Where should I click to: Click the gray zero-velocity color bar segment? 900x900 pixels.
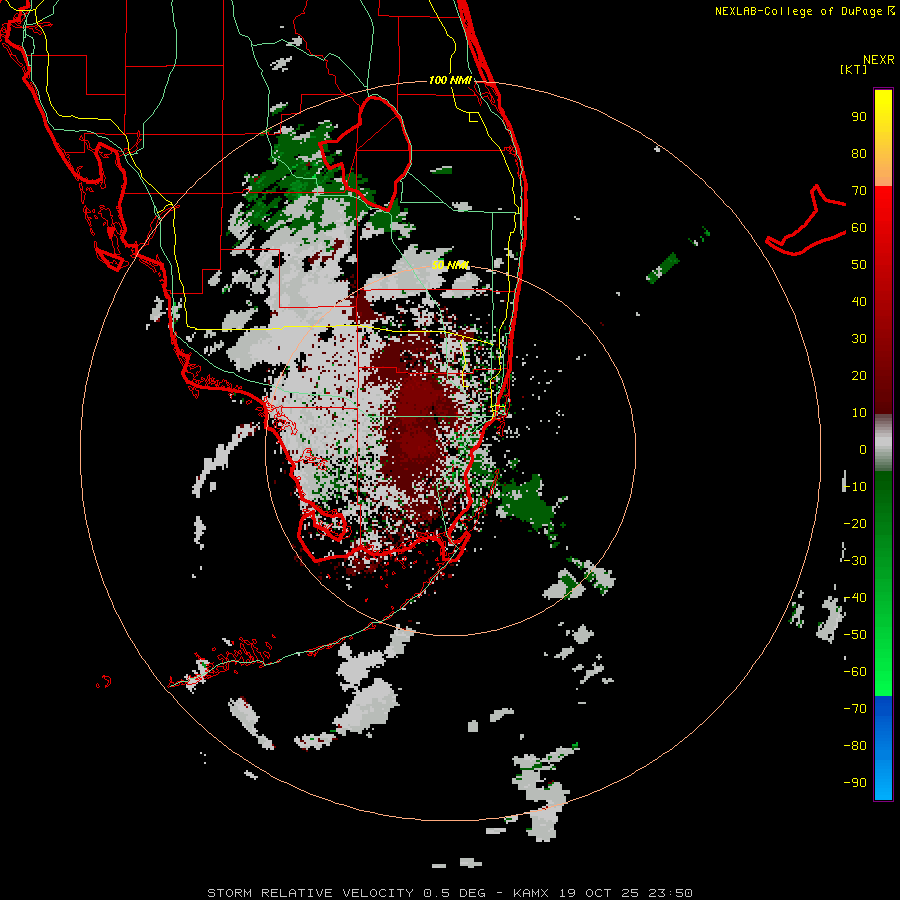tap(883, 443)
